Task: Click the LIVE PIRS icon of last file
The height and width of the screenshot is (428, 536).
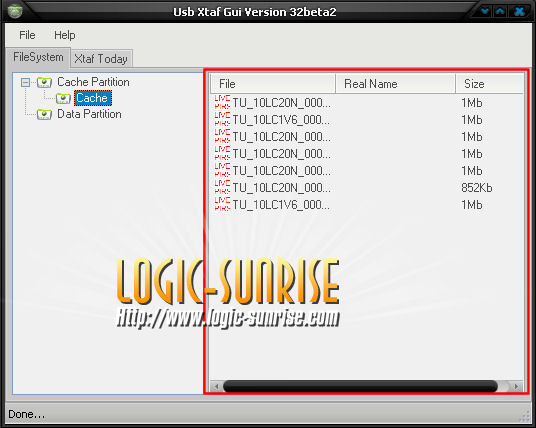Action: (x=222, y=204)
